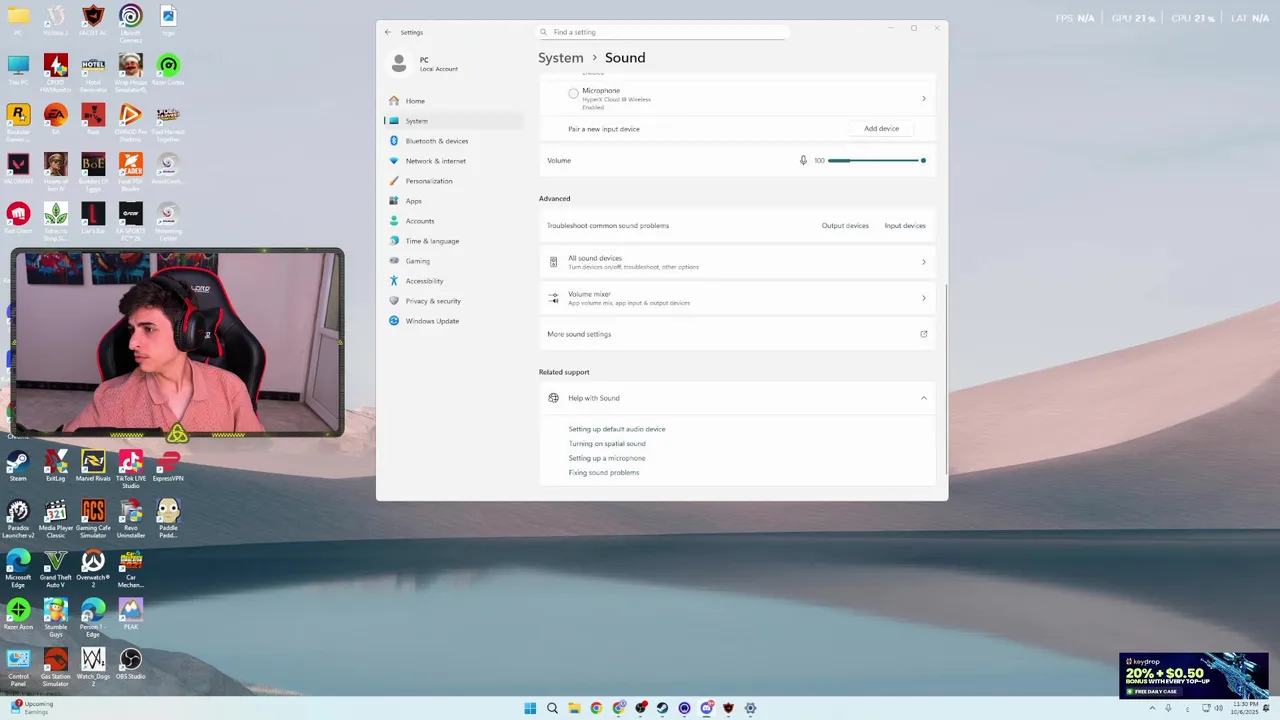Select Watch_Dogs 2 desktop icon
1280x720 pixels.
(93, 667)
